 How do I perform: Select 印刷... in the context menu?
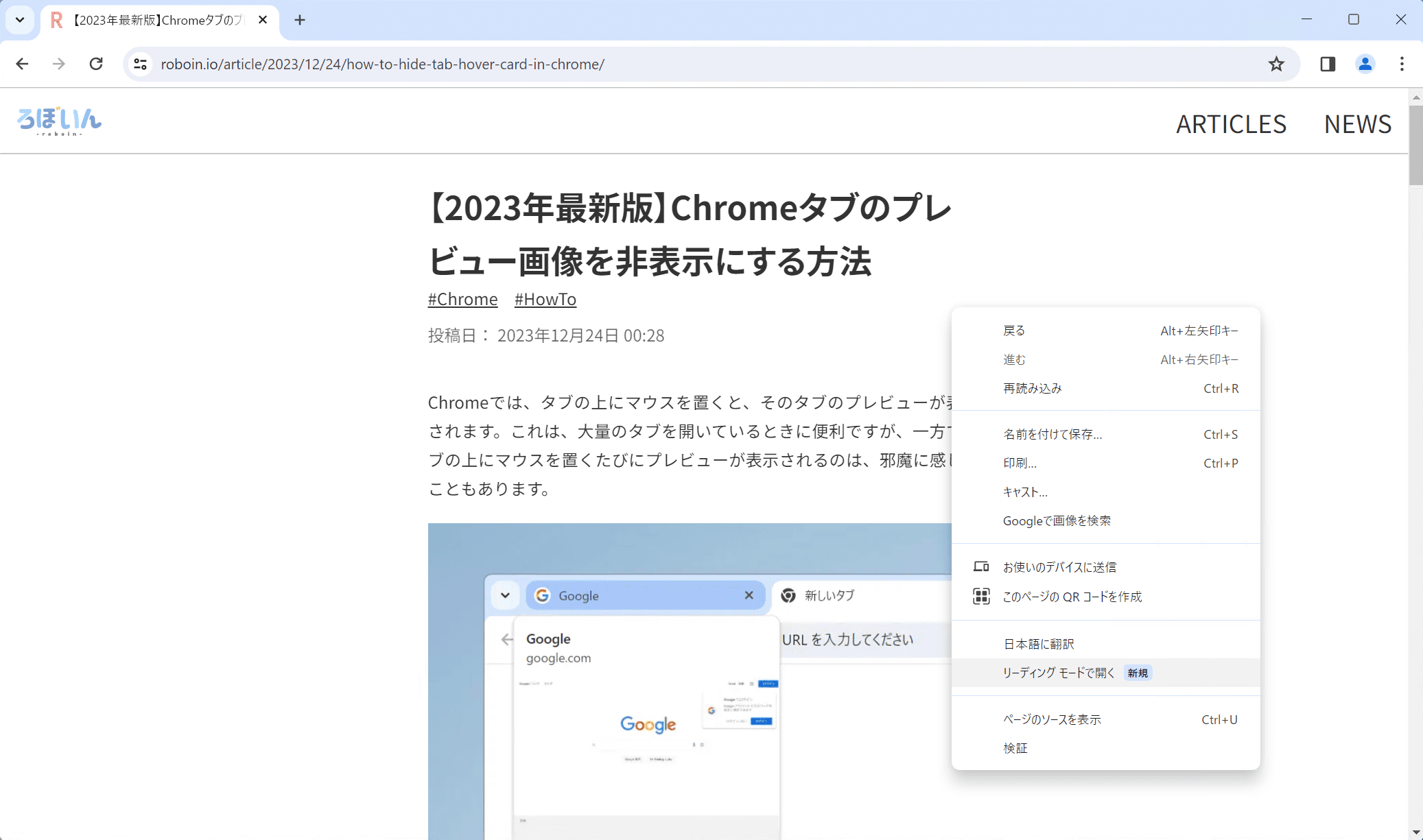coord(1105,463)
